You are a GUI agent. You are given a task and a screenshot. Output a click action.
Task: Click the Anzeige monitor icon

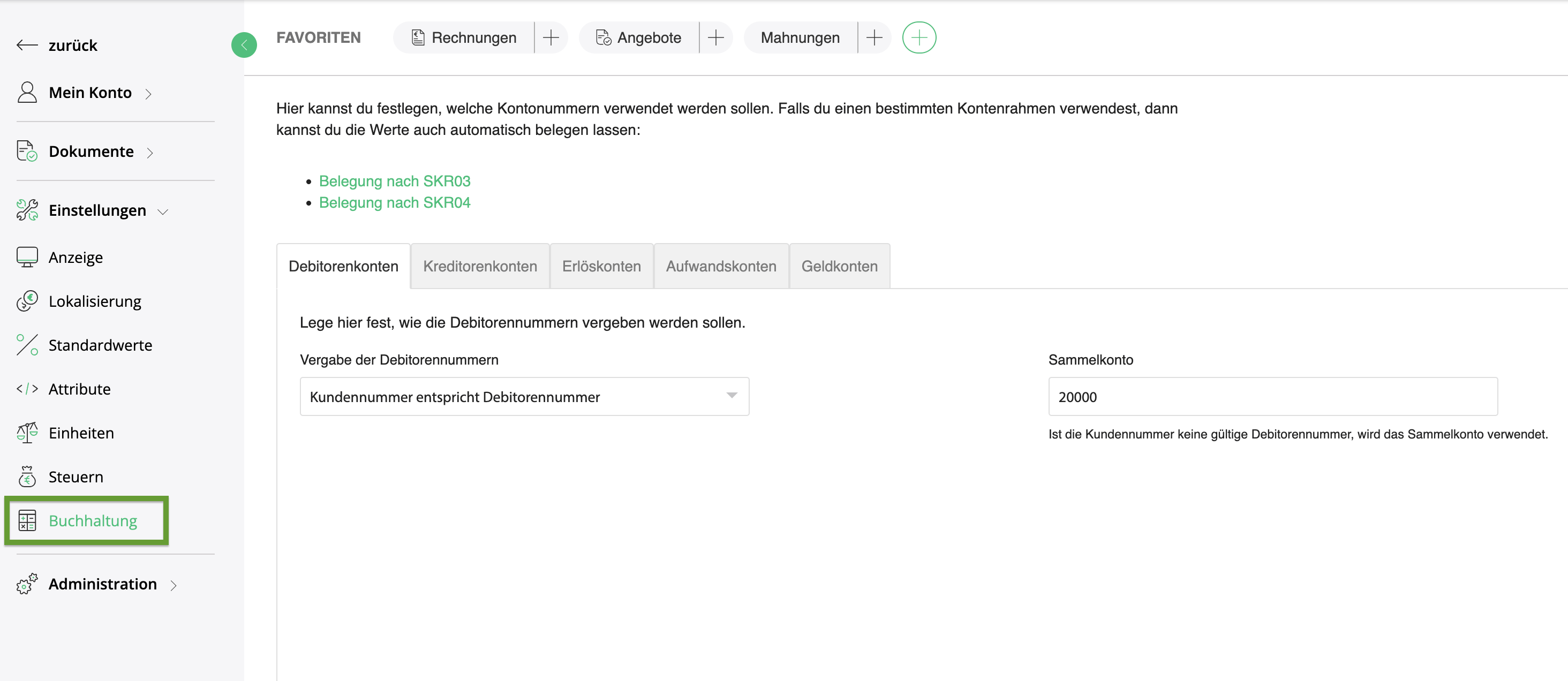coord(27,257)
